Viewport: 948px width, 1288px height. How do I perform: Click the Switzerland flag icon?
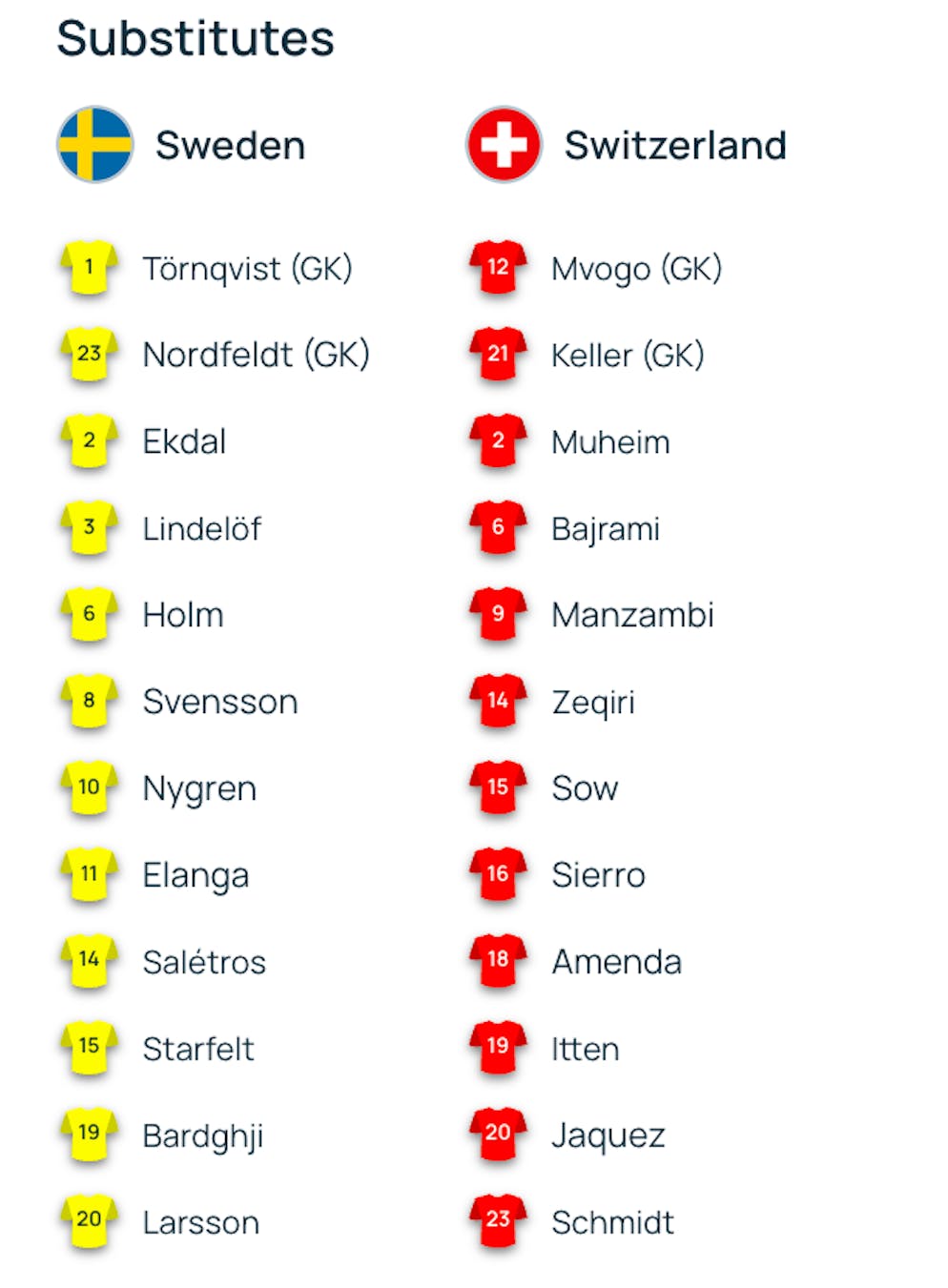(504, 145)
